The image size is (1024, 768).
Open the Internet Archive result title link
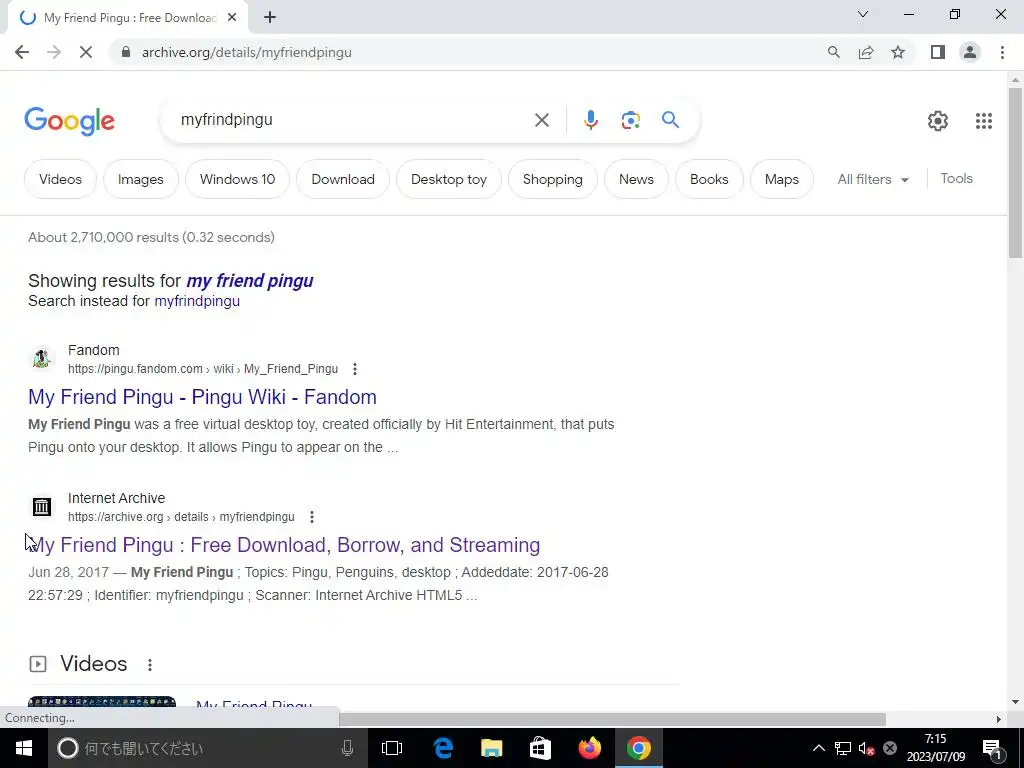(x=284, y=545)
